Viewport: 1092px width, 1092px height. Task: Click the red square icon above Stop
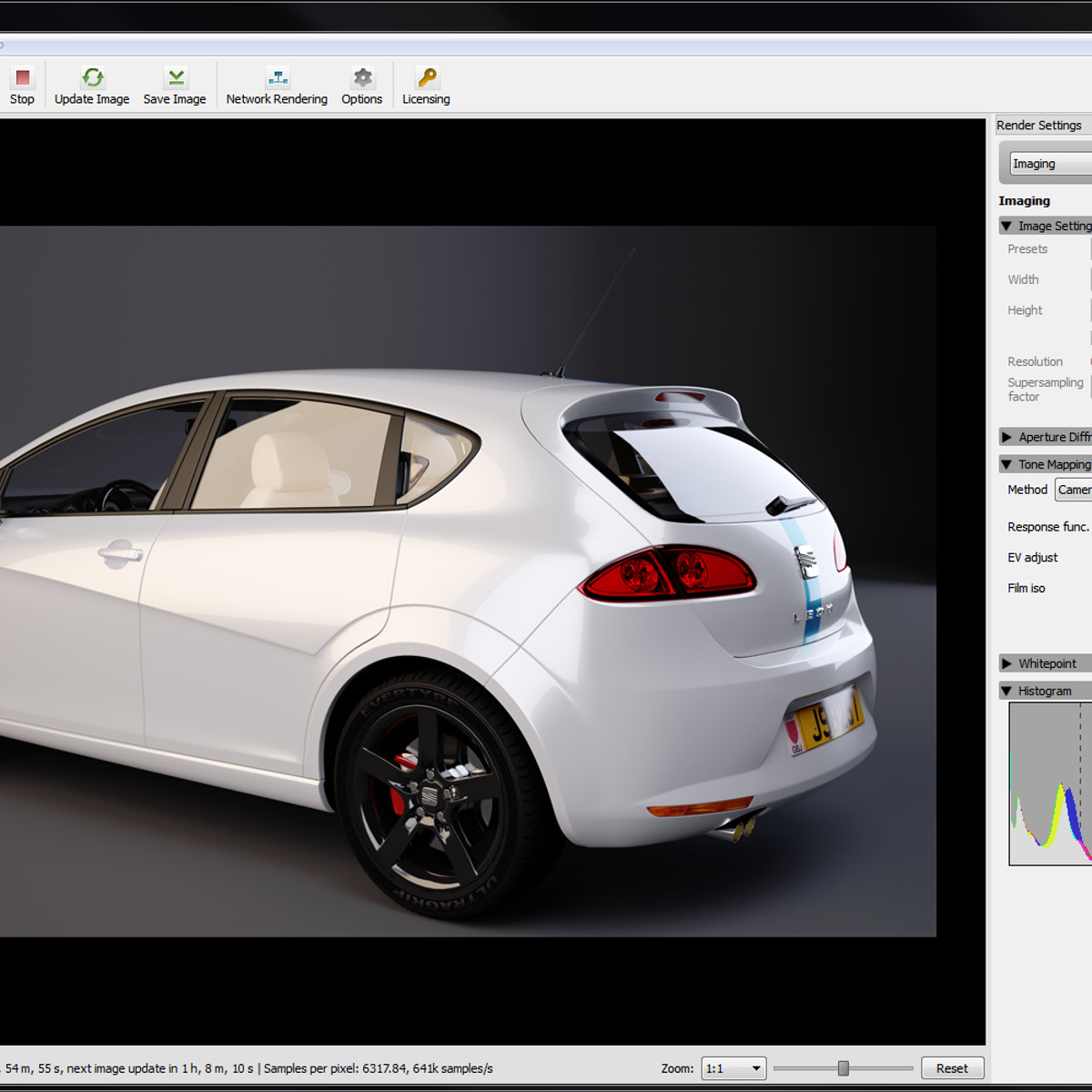point(21,76)
